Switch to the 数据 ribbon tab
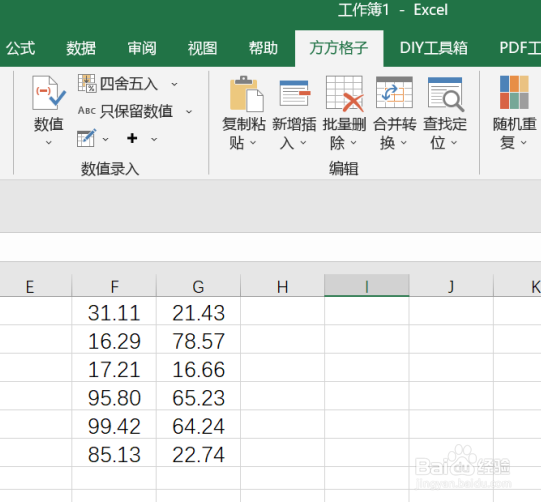The height and width of the screenshot is (502, 541). click(81, 48)
